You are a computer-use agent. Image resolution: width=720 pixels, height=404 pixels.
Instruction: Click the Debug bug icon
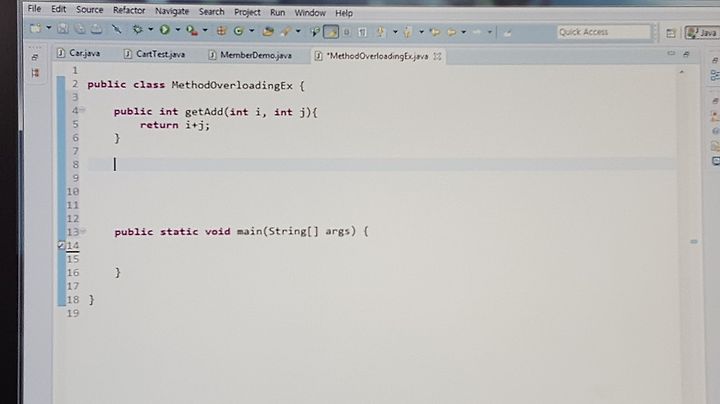[137, 30]
